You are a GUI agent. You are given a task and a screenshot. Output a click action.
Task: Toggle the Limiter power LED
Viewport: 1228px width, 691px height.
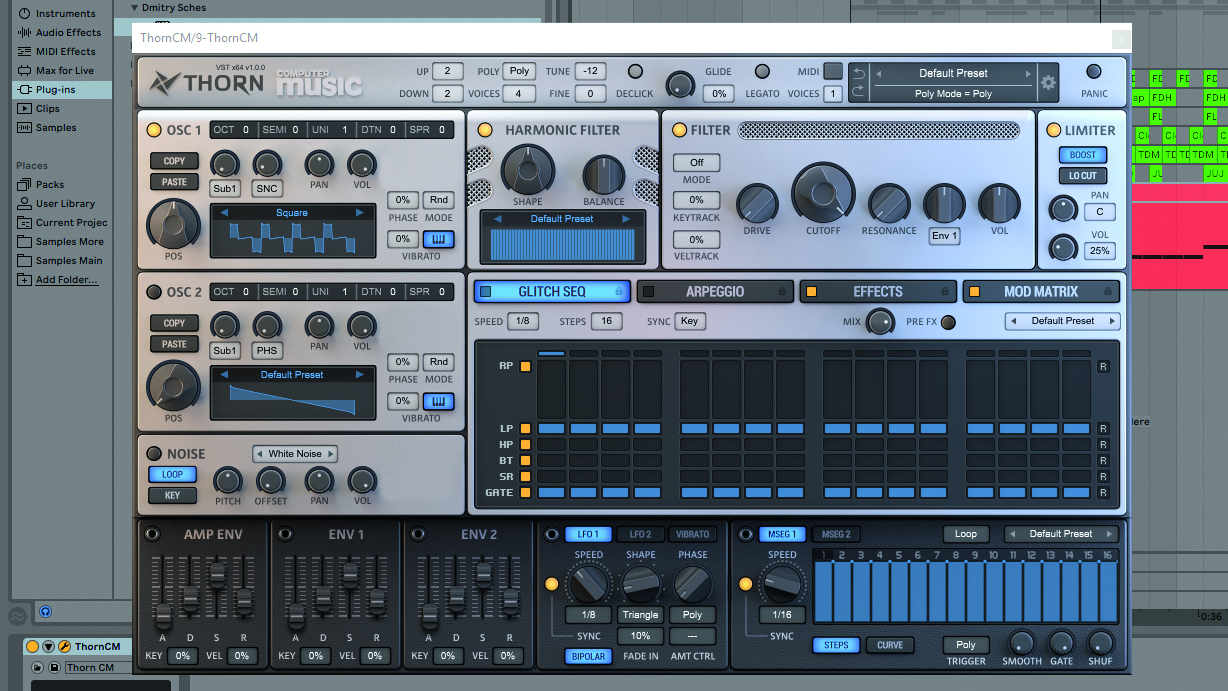(1053, 130)
